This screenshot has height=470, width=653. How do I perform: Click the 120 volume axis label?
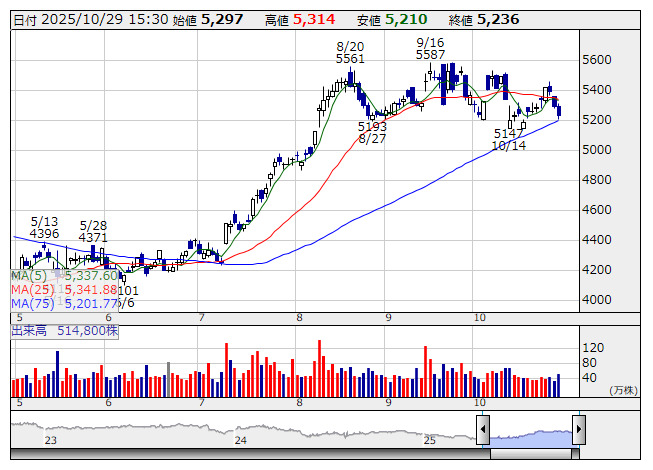pyautogui.click(x=593, y=348)
